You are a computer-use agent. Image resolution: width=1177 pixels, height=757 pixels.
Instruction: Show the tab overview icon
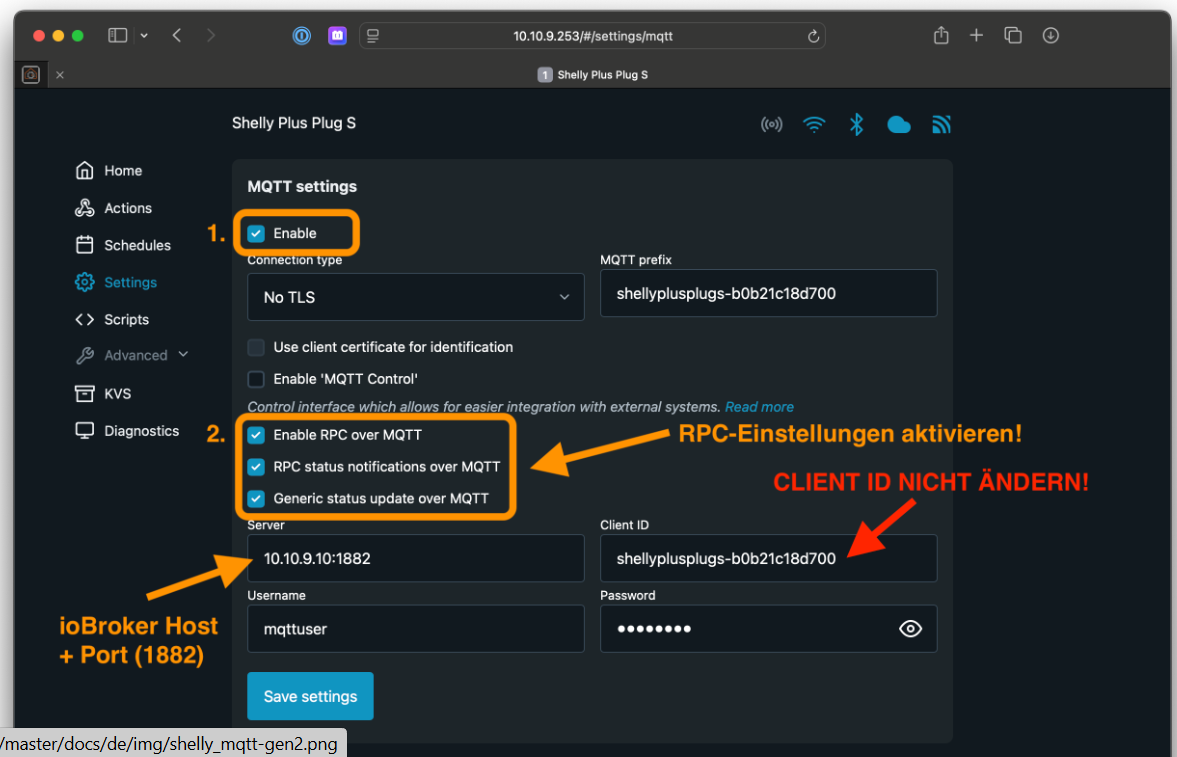pyautogui.click(x=1013, y=35)
